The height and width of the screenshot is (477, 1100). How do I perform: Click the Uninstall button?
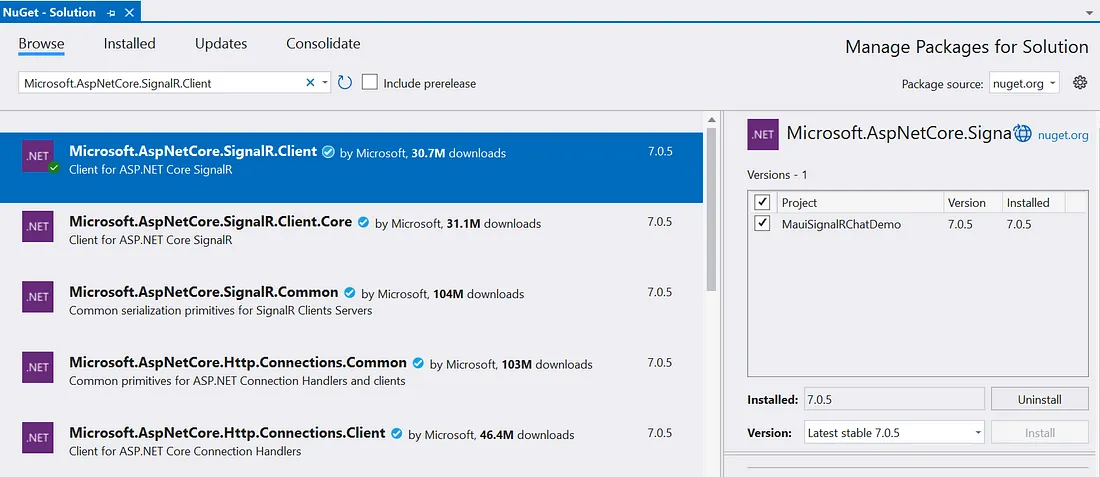point(1039,399)
